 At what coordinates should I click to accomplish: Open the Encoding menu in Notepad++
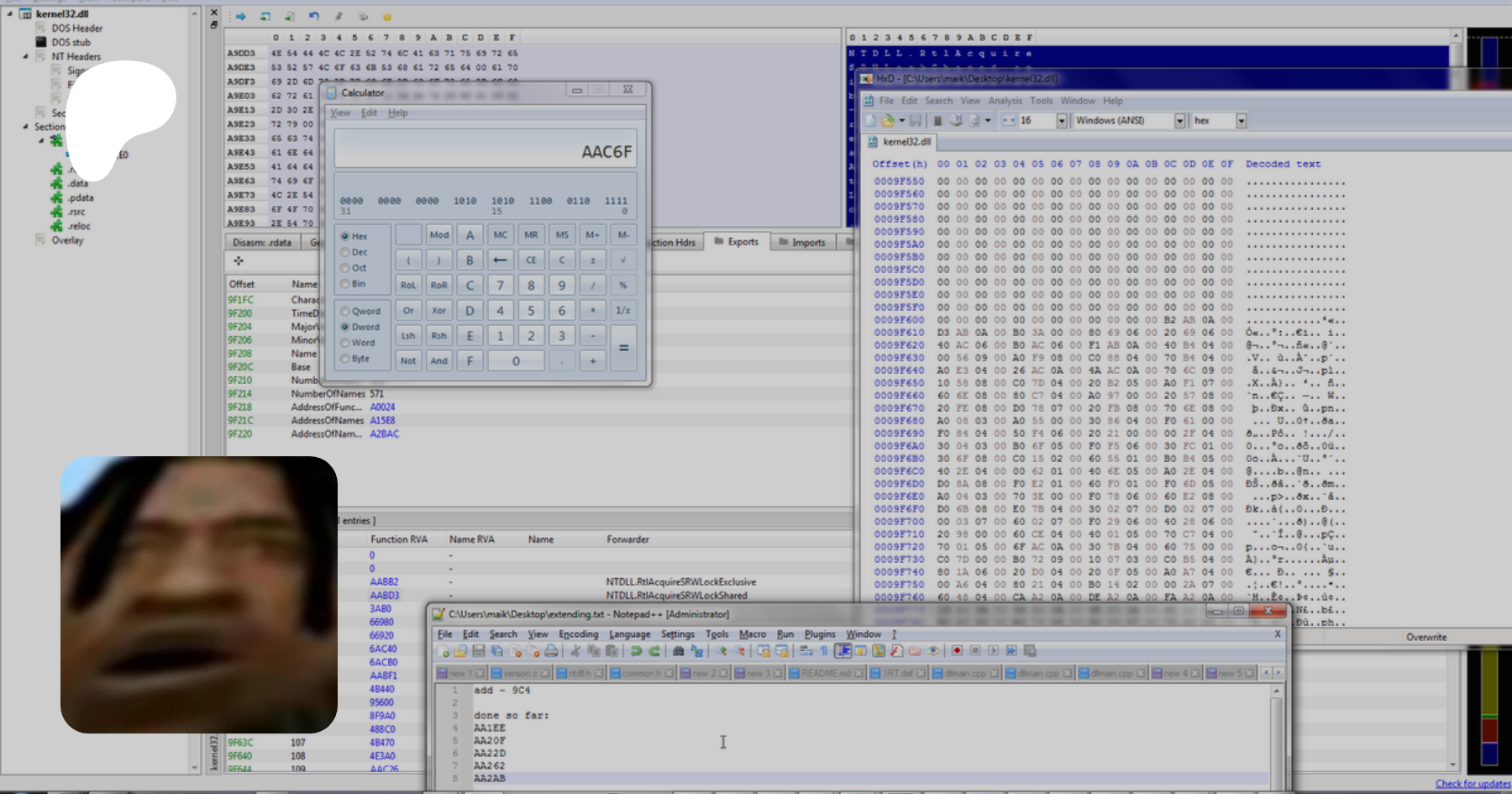[x=578, y=634]
